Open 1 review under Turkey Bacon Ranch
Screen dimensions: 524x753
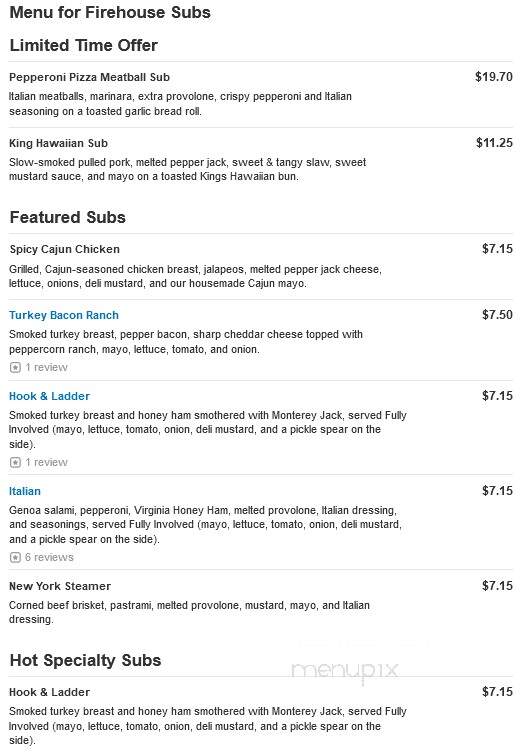pos(46,367)
